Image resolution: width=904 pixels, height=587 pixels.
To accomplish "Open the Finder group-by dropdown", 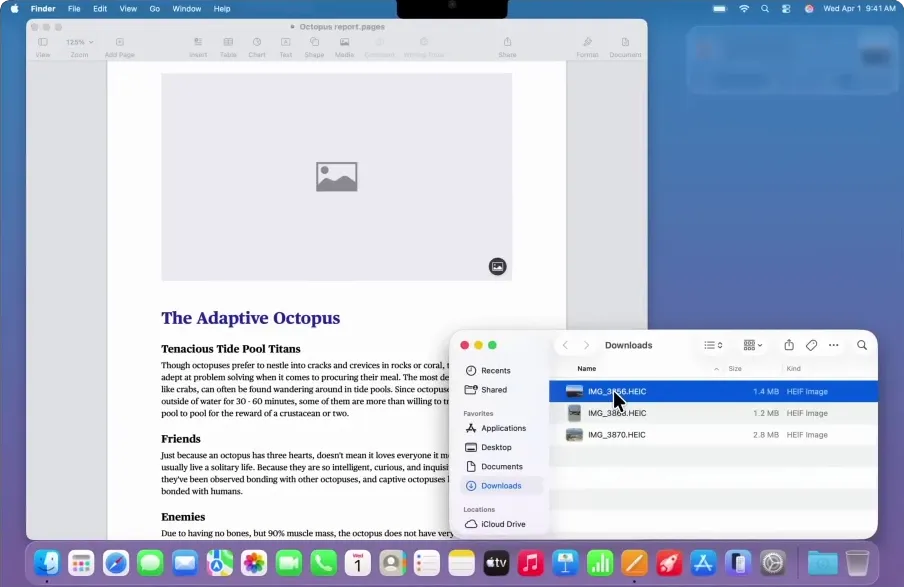I will pyautogui.click(x=752, y=345).
